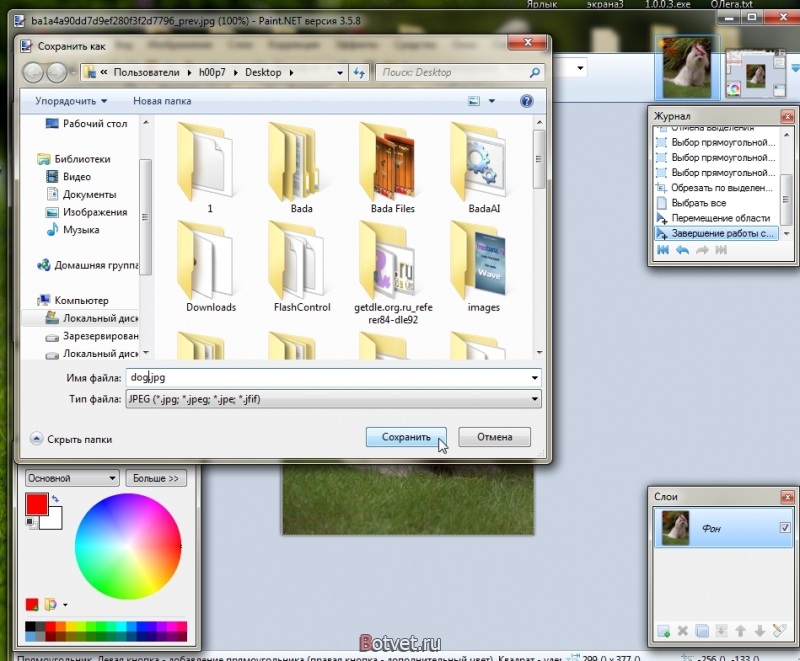Click Домашняя группа in navigation pane
800x661 pixels.
(x=87, y=265)
